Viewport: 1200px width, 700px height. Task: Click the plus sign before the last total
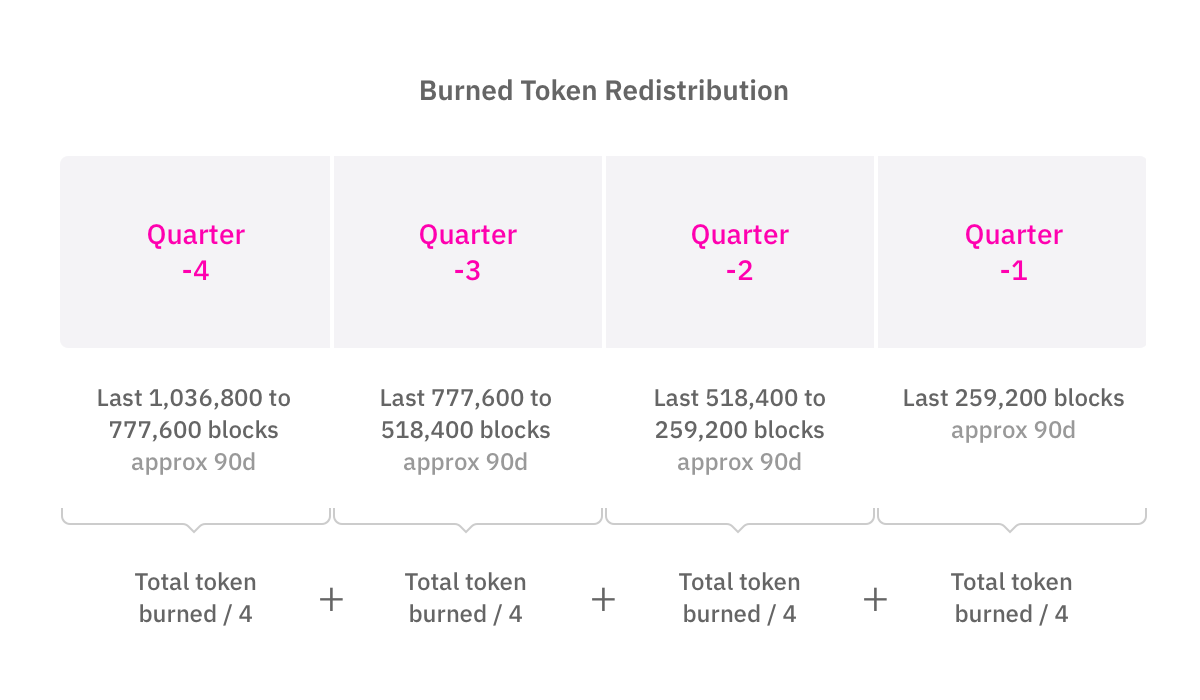[875, 599]
